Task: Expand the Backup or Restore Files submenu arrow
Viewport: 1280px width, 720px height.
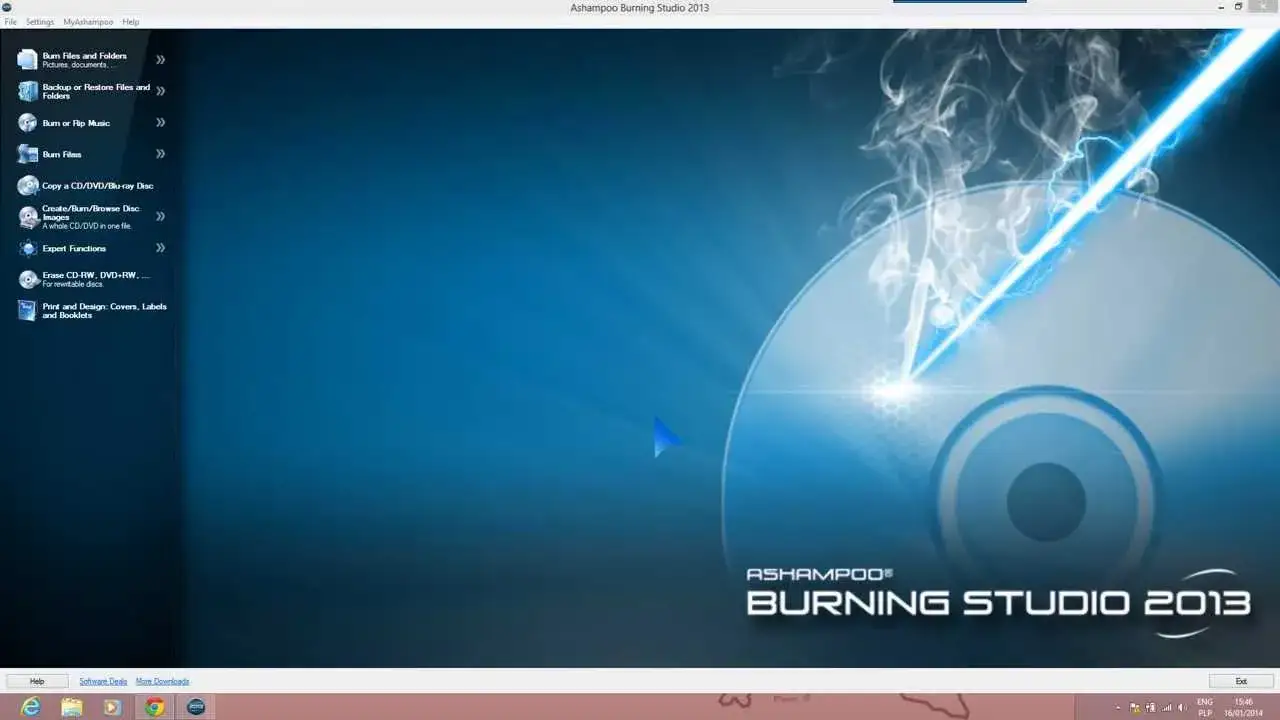Action: click(x=160, y=91)
